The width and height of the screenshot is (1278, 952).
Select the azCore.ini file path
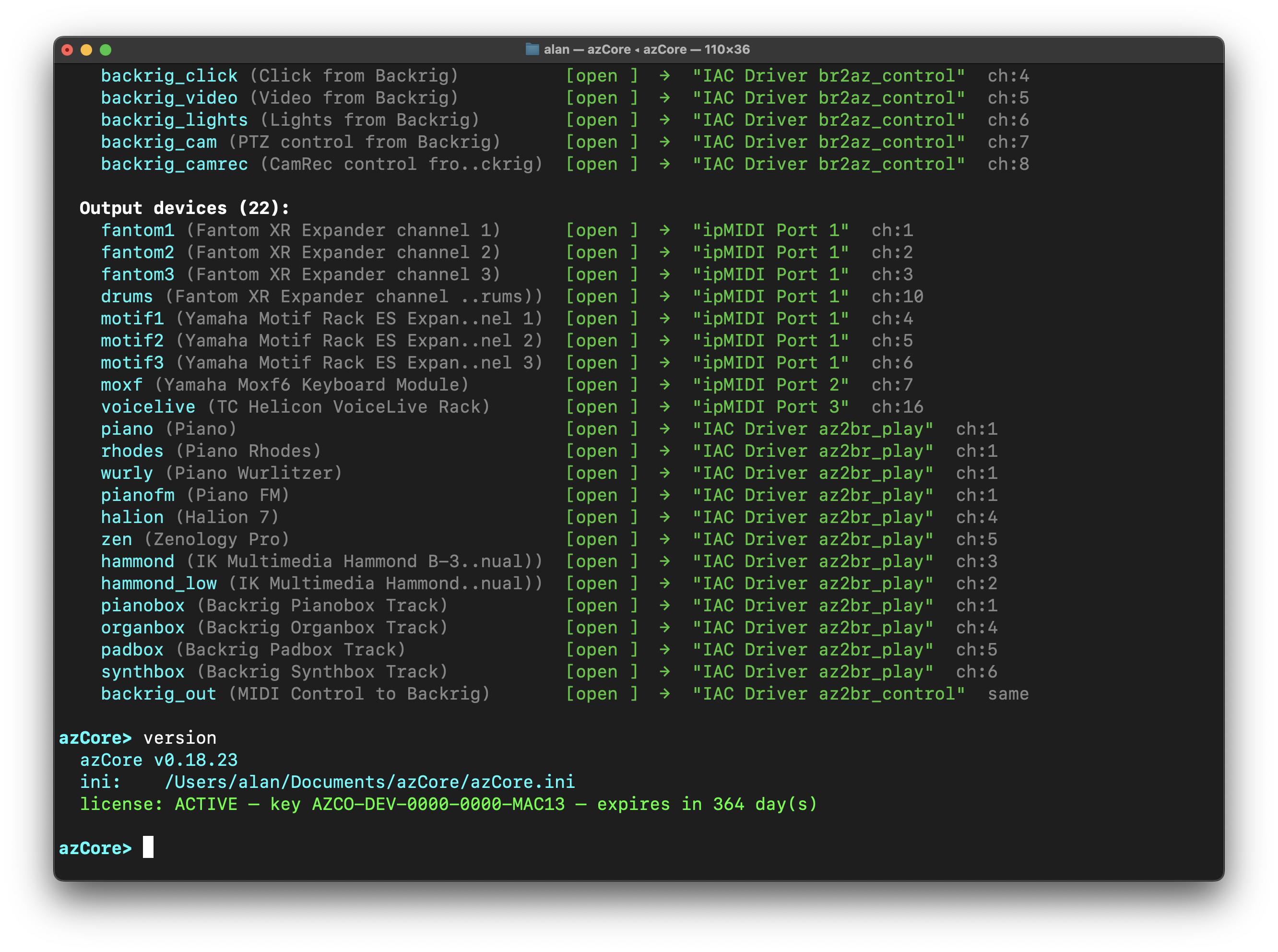click(x=370, y=782)
